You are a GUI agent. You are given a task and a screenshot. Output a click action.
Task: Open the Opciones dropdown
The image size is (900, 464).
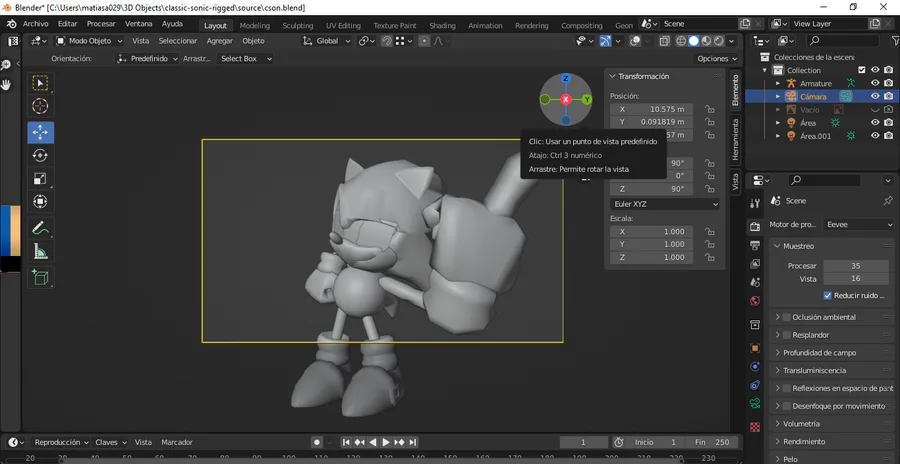pos(717,59)
